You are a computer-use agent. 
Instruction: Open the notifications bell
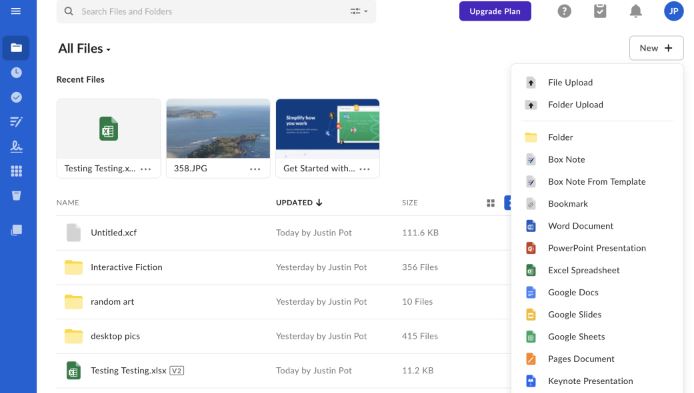coord(636,11)
